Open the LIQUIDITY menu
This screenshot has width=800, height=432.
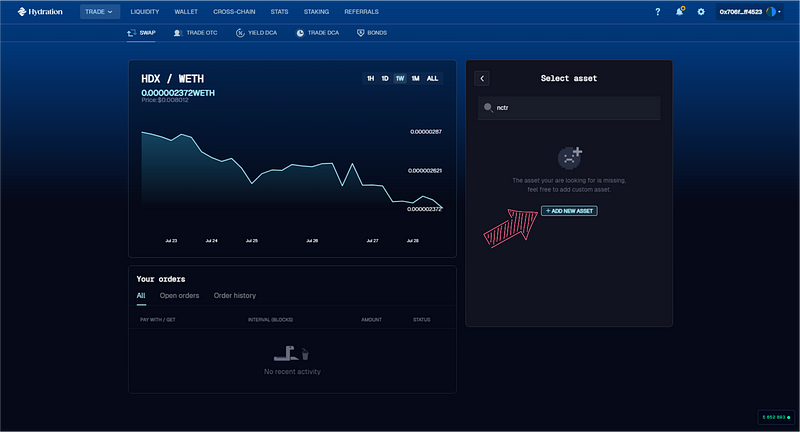[x=145, y=12]
